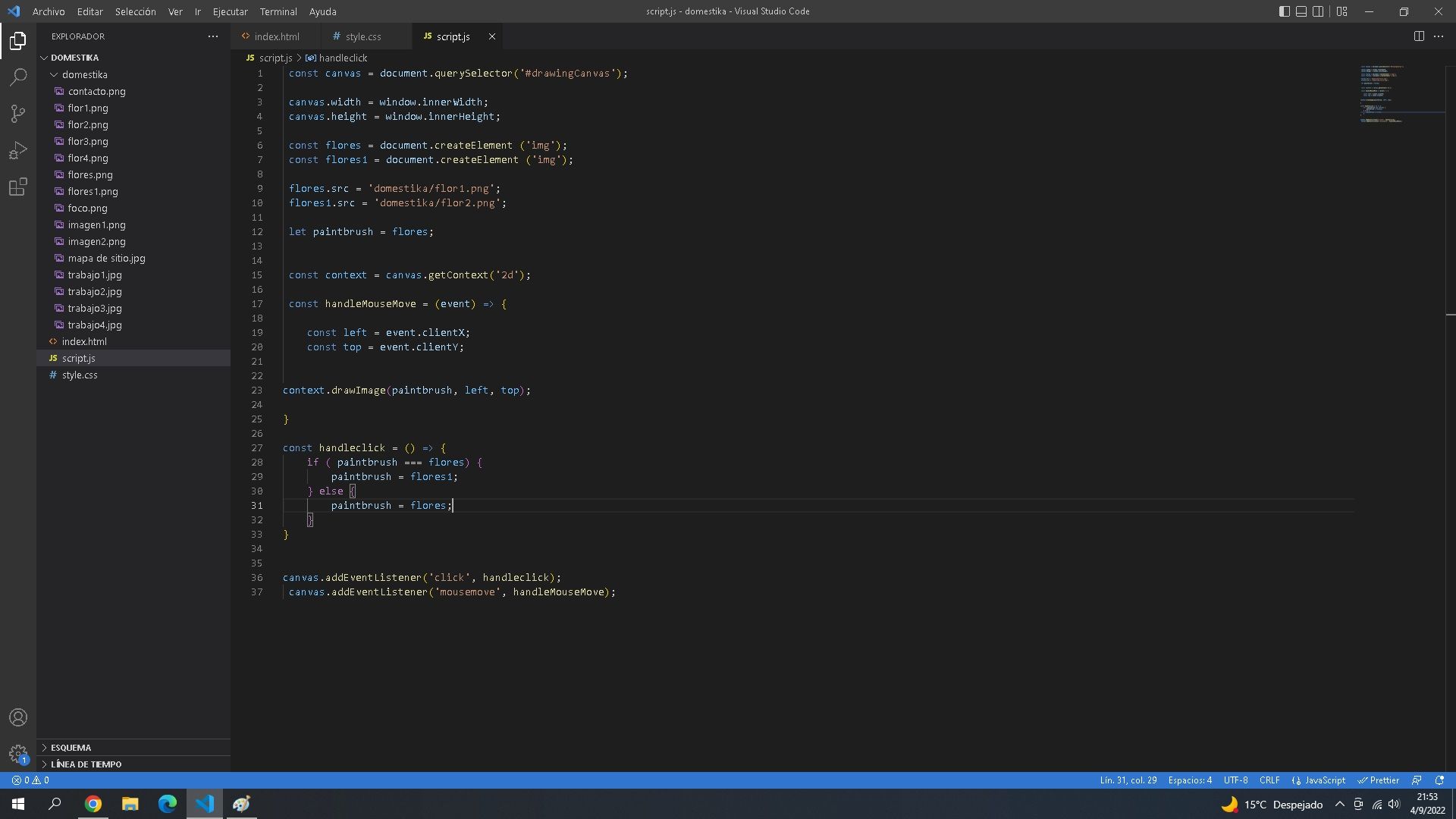The width and height of the screenshot is (1456, 819).
Task: Open the Ver menu
Action: [175, 11]
